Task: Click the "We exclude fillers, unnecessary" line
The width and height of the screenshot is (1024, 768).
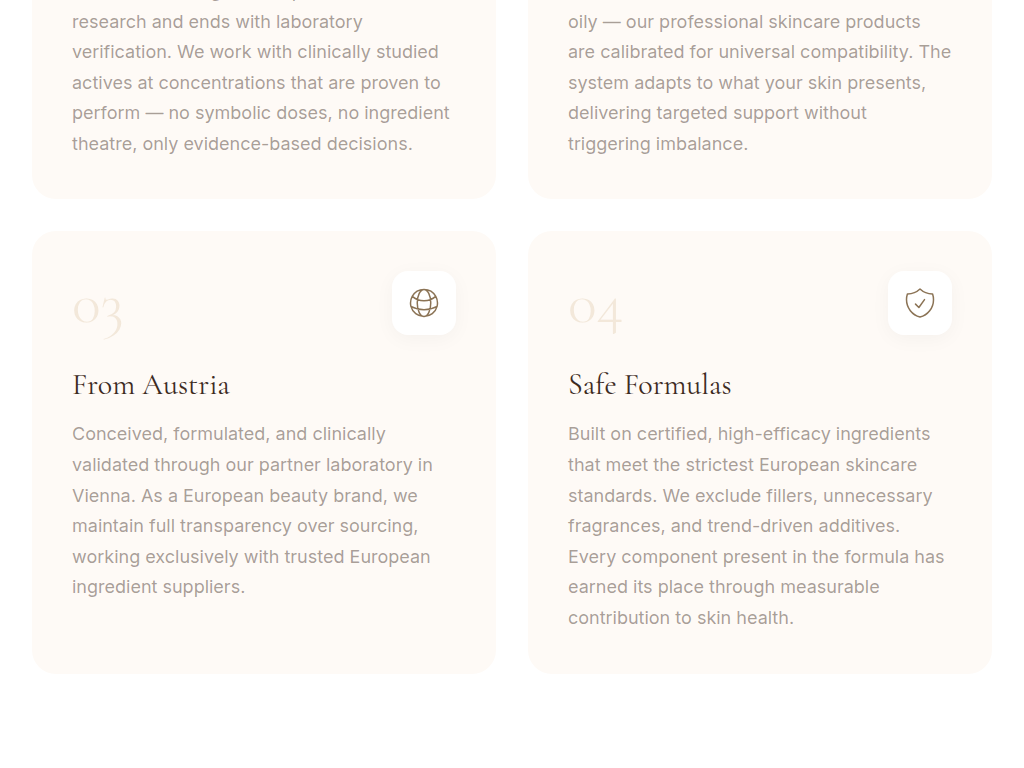Action: (797, 496)
